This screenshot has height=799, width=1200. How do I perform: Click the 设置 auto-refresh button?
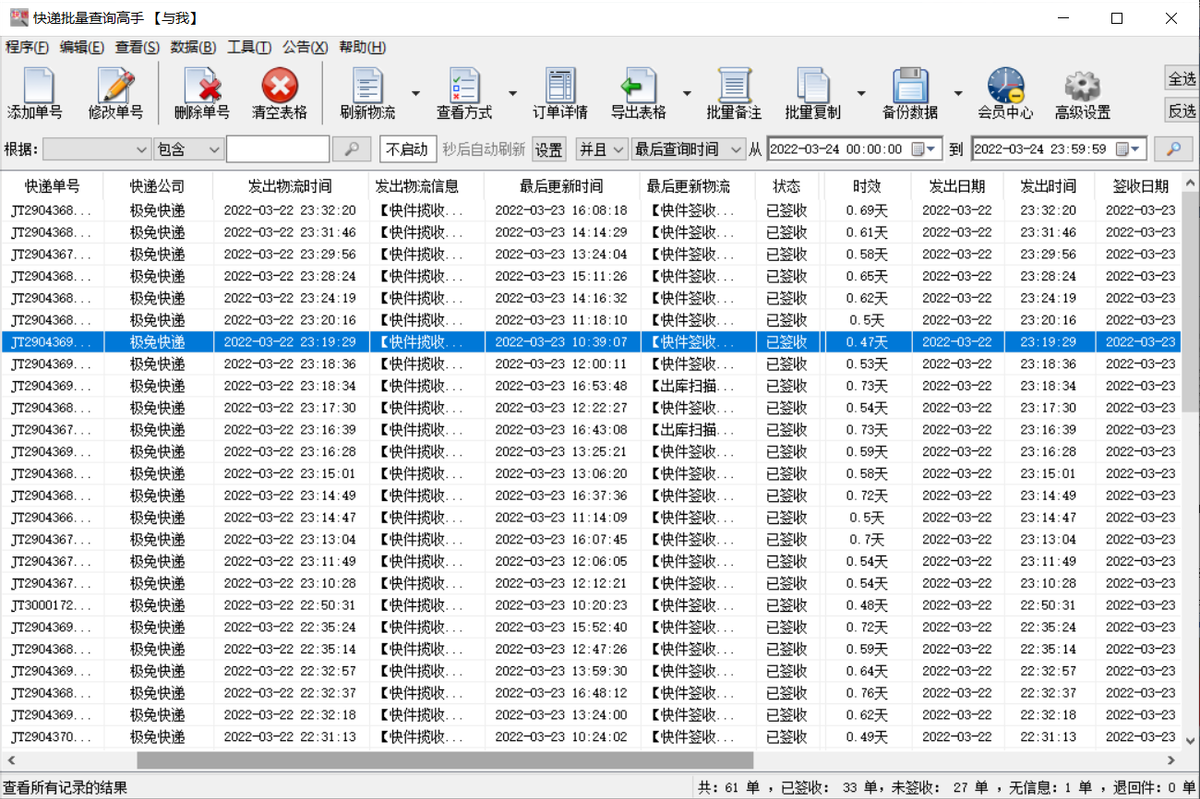[548, 149]
